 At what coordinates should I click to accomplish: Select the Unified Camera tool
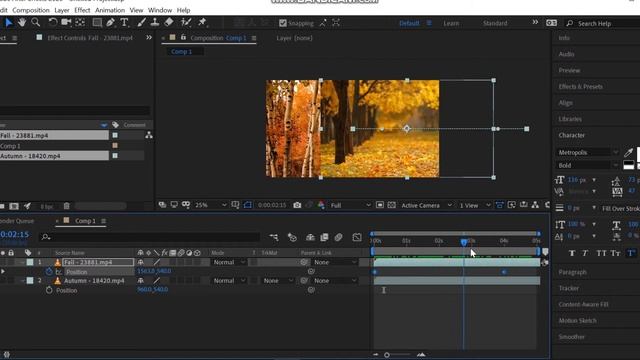[x=66, y=22]
